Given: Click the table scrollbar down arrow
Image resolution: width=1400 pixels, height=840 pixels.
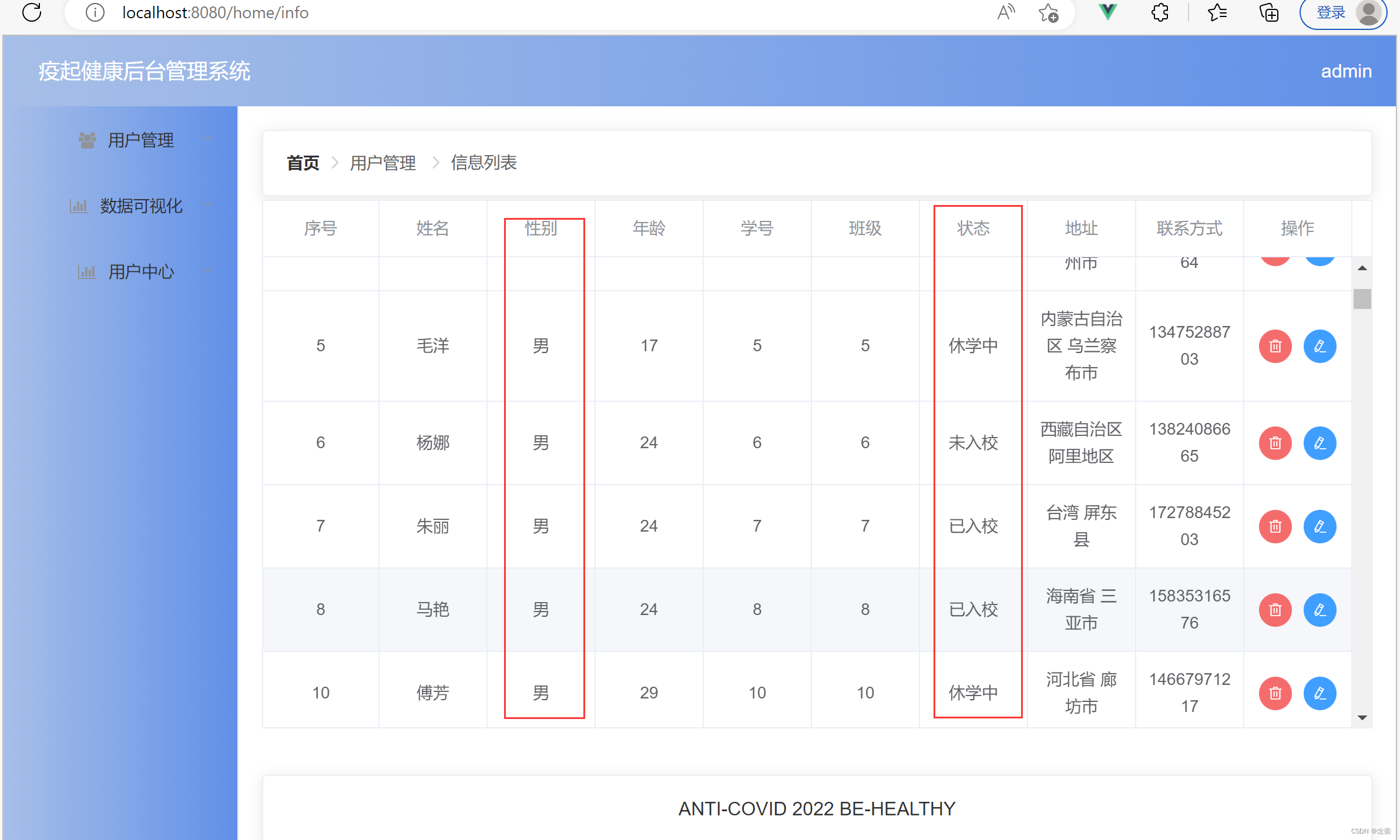Looking at the screenshot, I should [x=1362, y=717].
